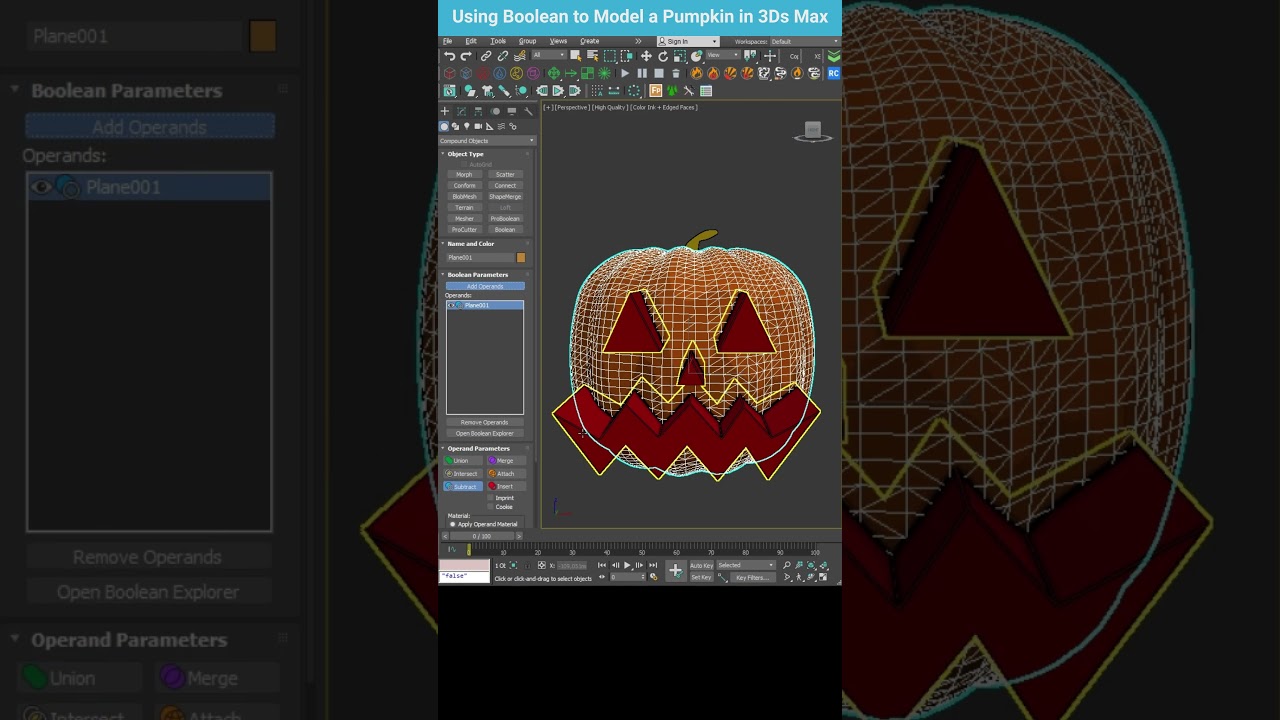Click the Auto Key button
The image size is (1280, 720).
pos(701,565)
